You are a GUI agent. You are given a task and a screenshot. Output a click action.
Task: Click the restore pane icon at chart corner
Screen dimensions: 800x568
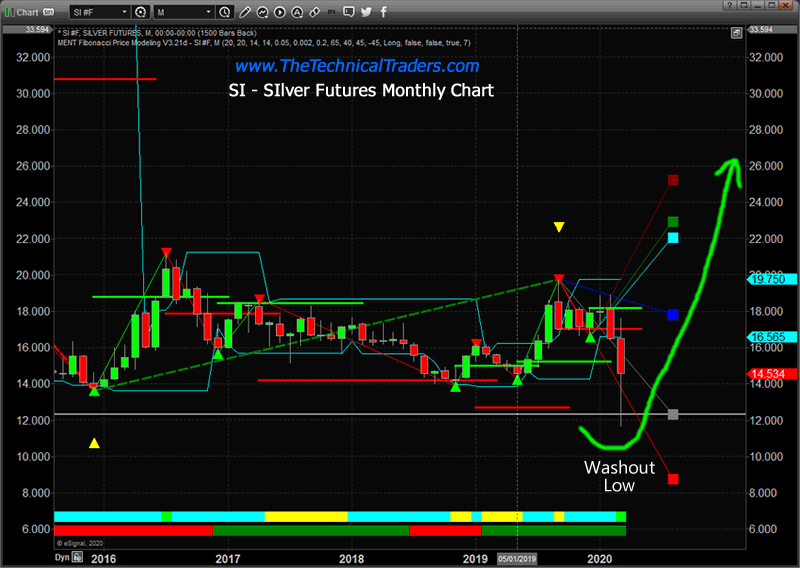click(736, 33)
